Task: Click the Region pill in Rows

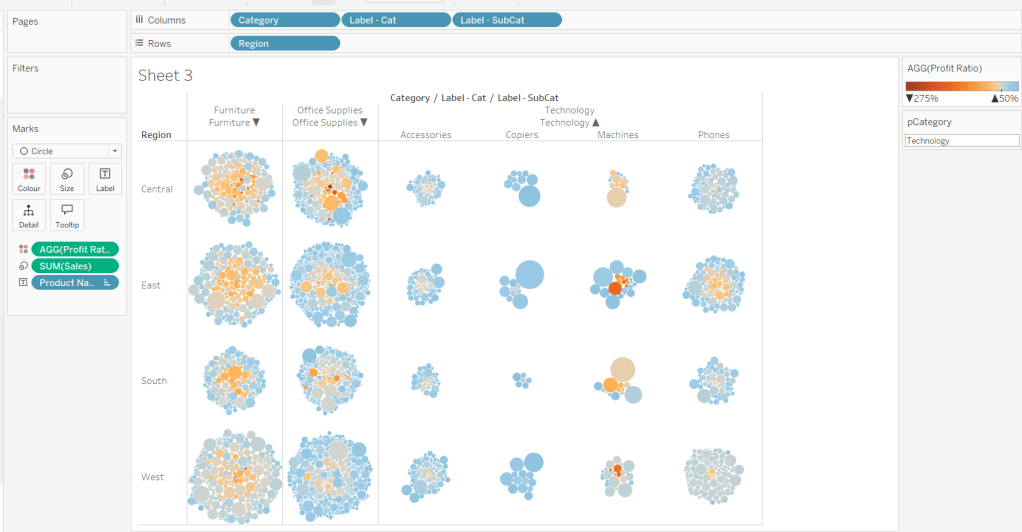Action: [x=284, y=44]
